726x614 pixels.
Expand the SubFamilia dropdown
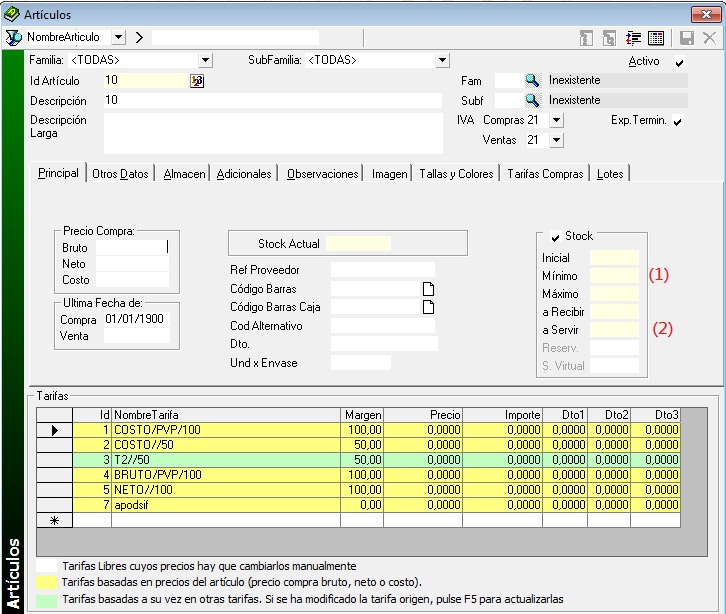pos(443,60)
